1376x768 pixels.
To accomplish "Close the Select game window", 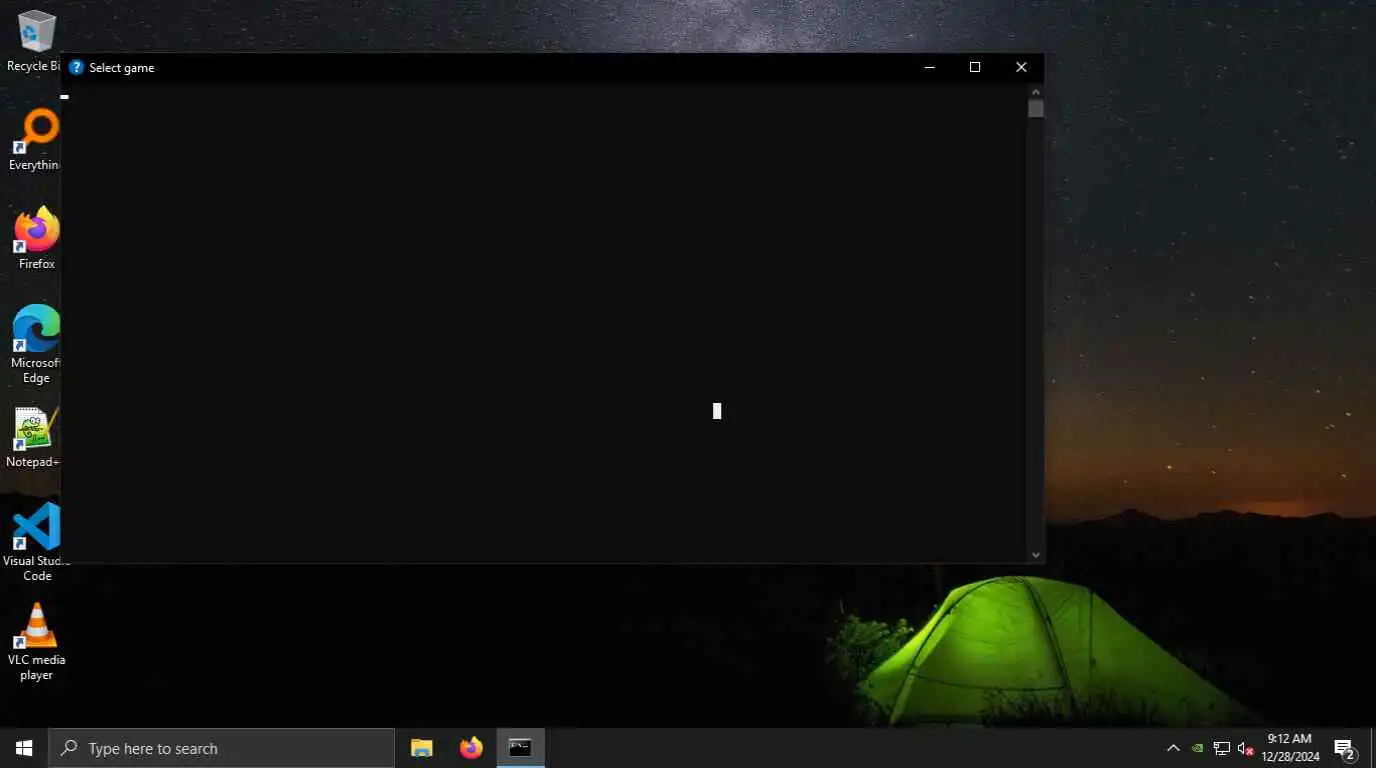I will pyautogui.click(x=1021, y=67).
